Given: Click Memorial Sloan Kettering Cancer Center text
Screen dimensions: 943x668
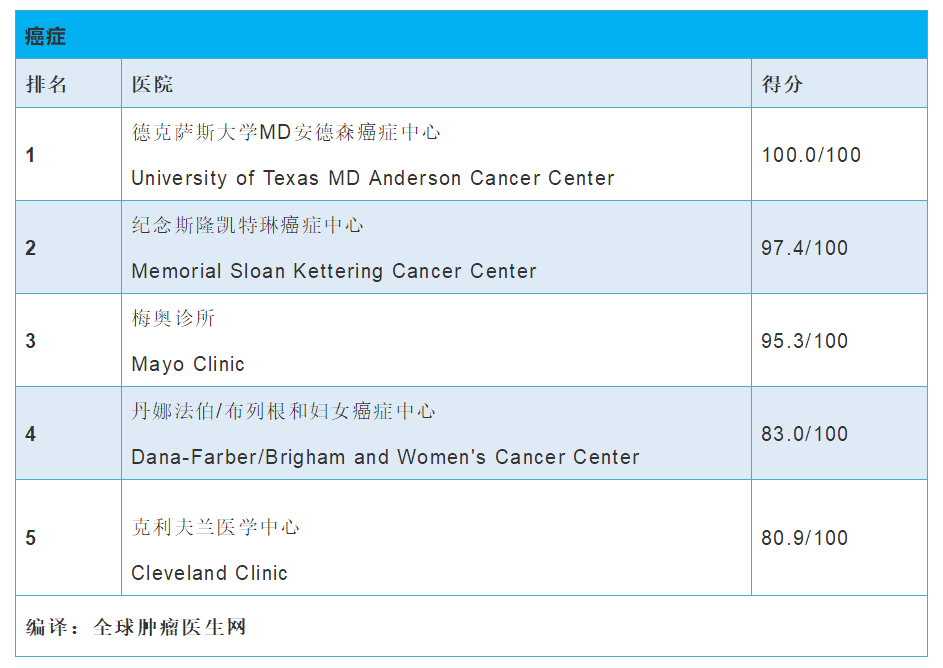Looking at the screenshot, I should (x=334, y=272).
